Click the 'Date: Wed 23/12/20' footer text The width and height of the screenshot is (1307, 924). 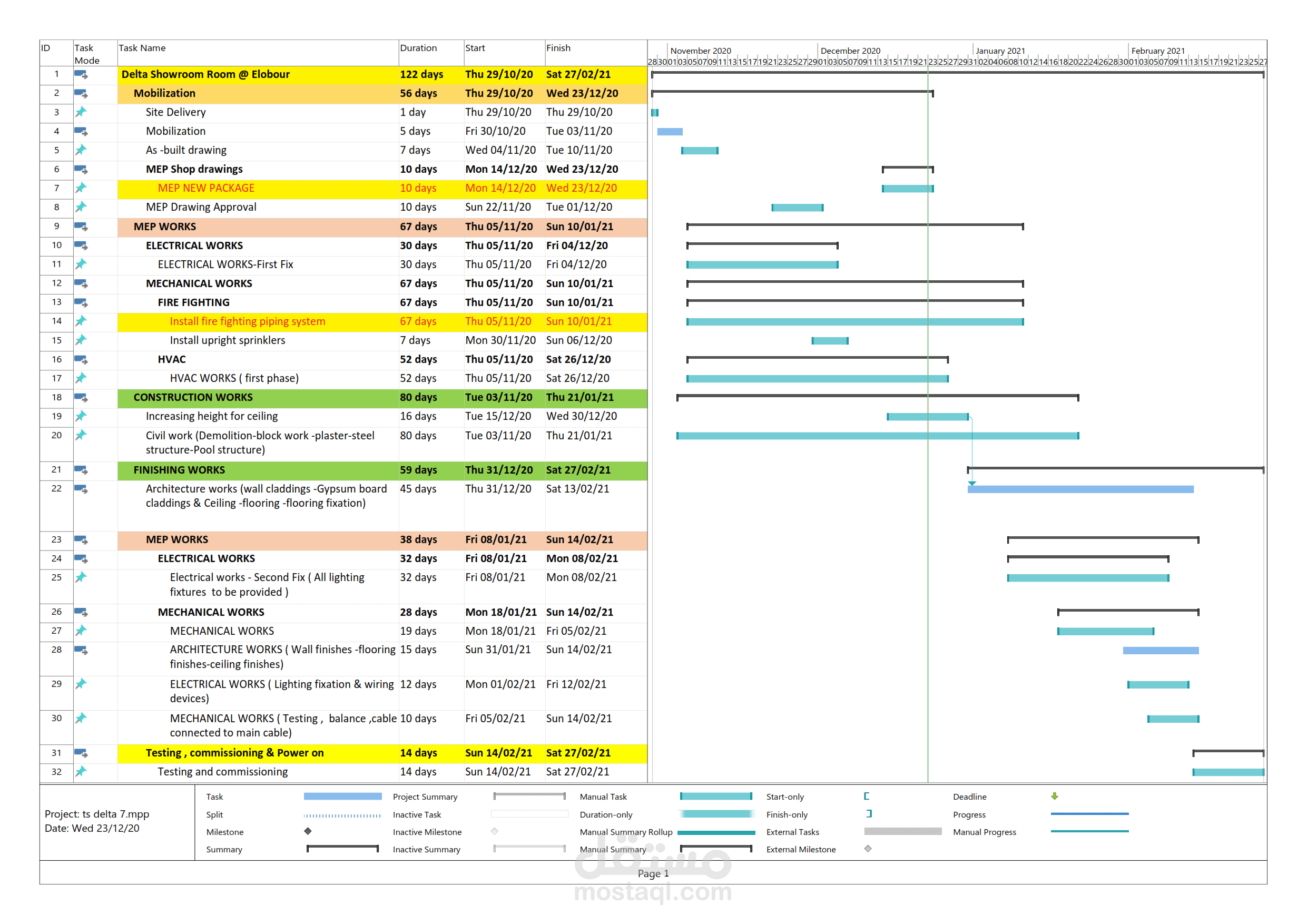[92, 828]
